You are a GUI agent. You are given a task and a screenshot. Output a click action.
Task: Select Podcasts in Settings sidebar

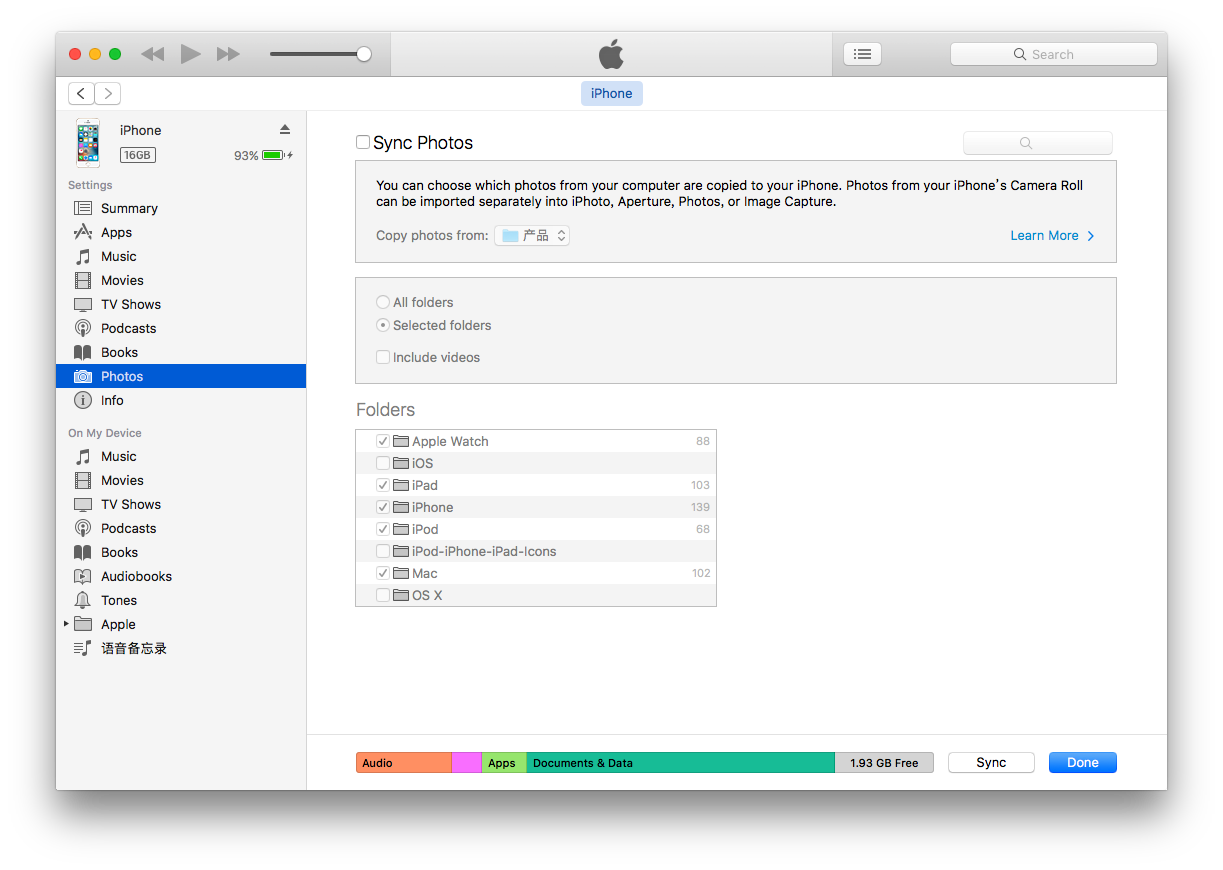point(128,328)
